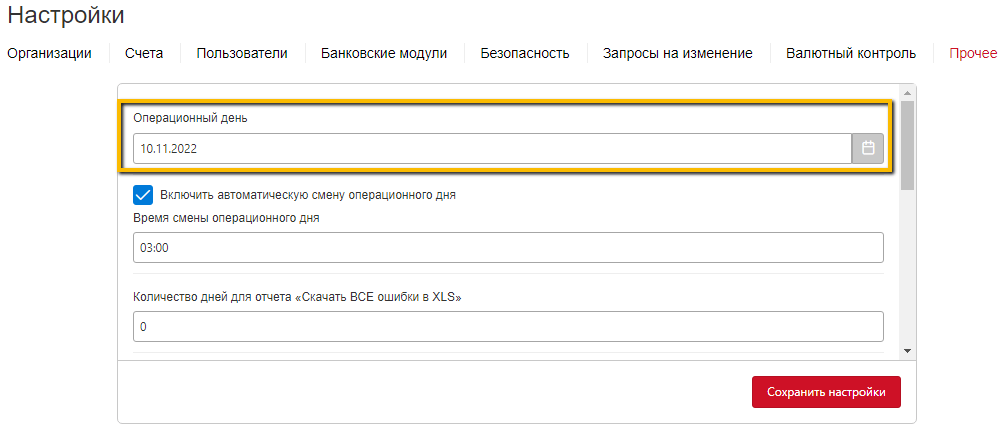Click the Время смены операционного дня field
Screen dimensions: 1002x427
(x=508, y=247)
